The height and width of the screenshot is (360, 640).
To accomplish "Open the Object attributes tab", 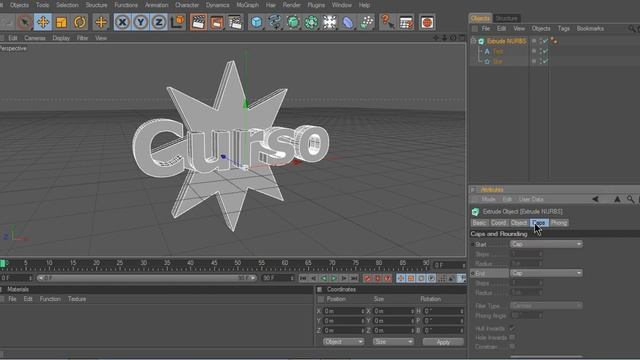I will (519, 223).
